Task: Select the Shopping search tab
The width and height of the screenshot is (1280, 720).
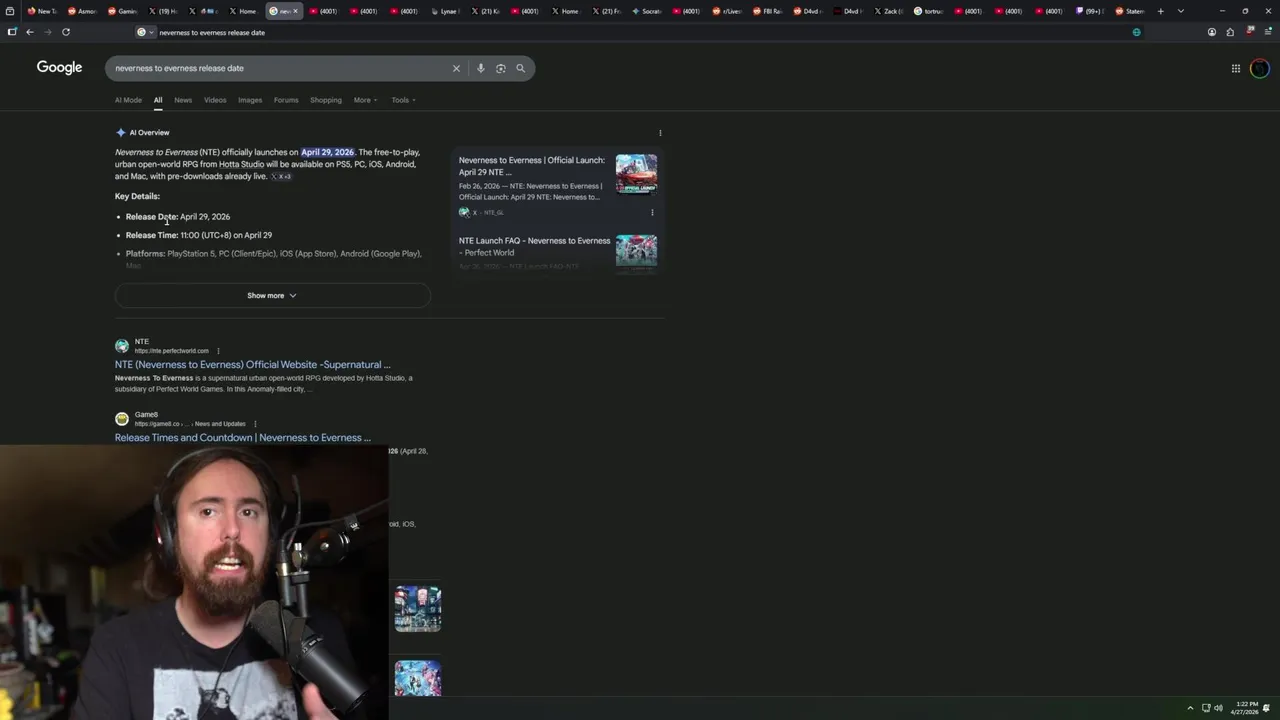Action: click(x=326, y=100)
